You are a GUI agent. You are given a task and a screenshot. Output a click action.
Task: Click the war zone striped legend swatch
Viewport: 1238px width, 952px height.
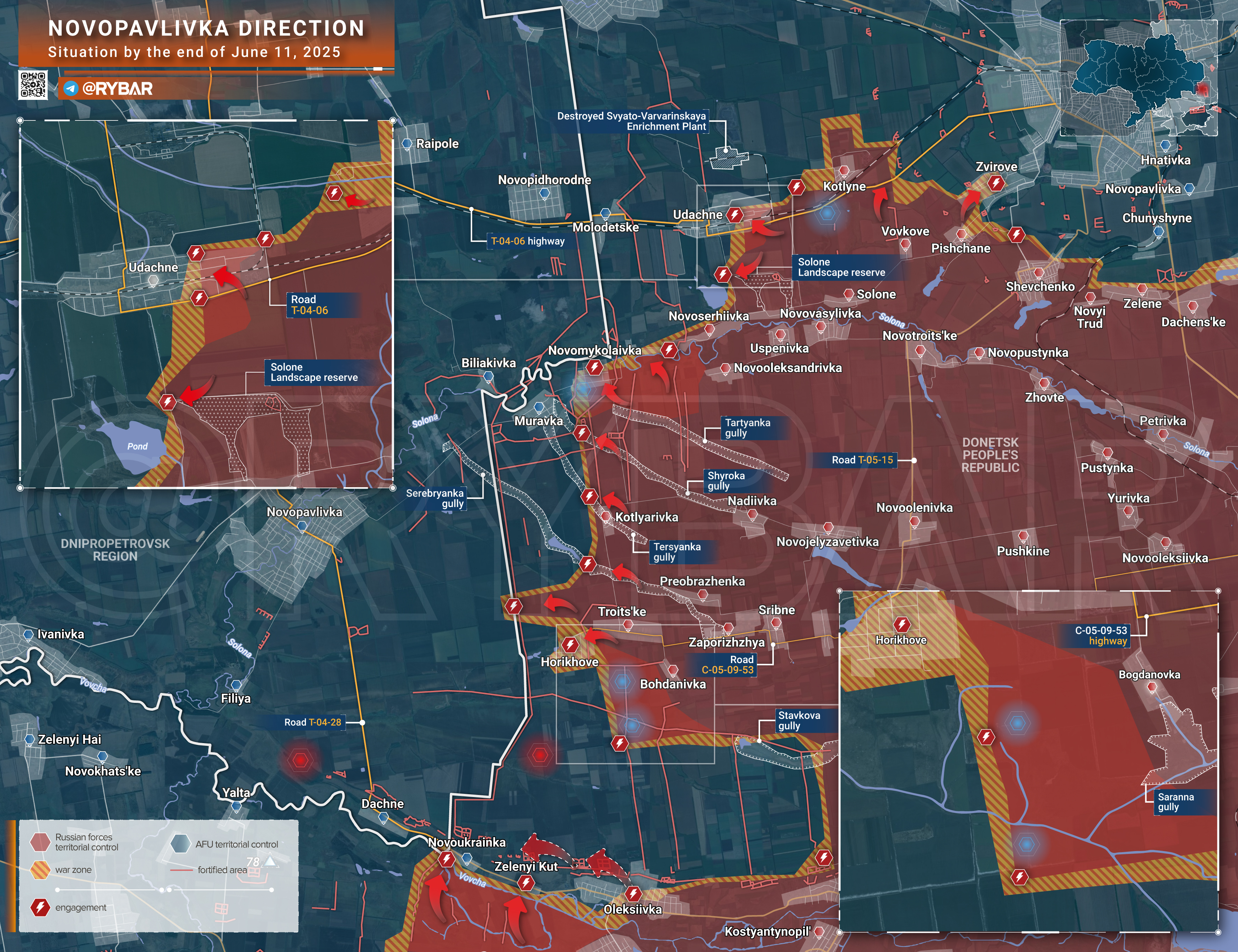coord(40,870)
